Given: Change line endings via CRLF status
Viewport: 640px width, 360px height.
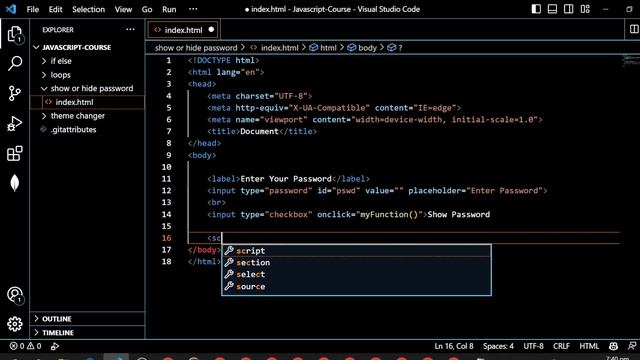Looking at the screenshot, I should pyautogui.click(x=561, y=346).
